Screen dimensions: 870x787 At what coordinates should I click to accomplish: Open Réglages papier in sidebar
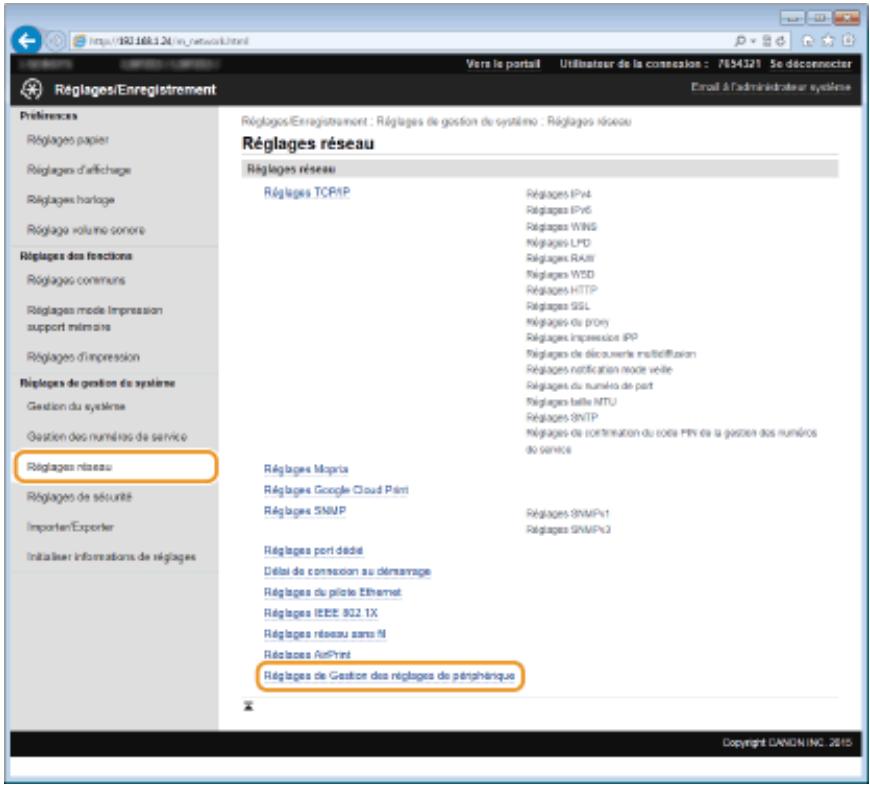pos(68,140)
